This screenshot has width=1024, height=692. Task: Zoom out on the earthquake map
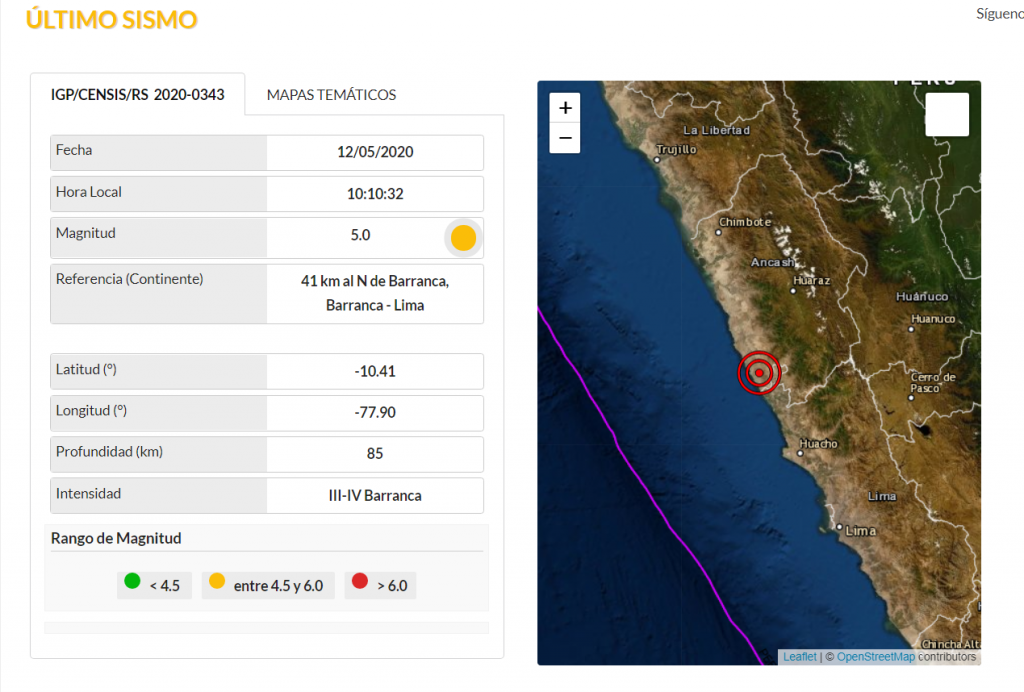(x=565, y=138)
